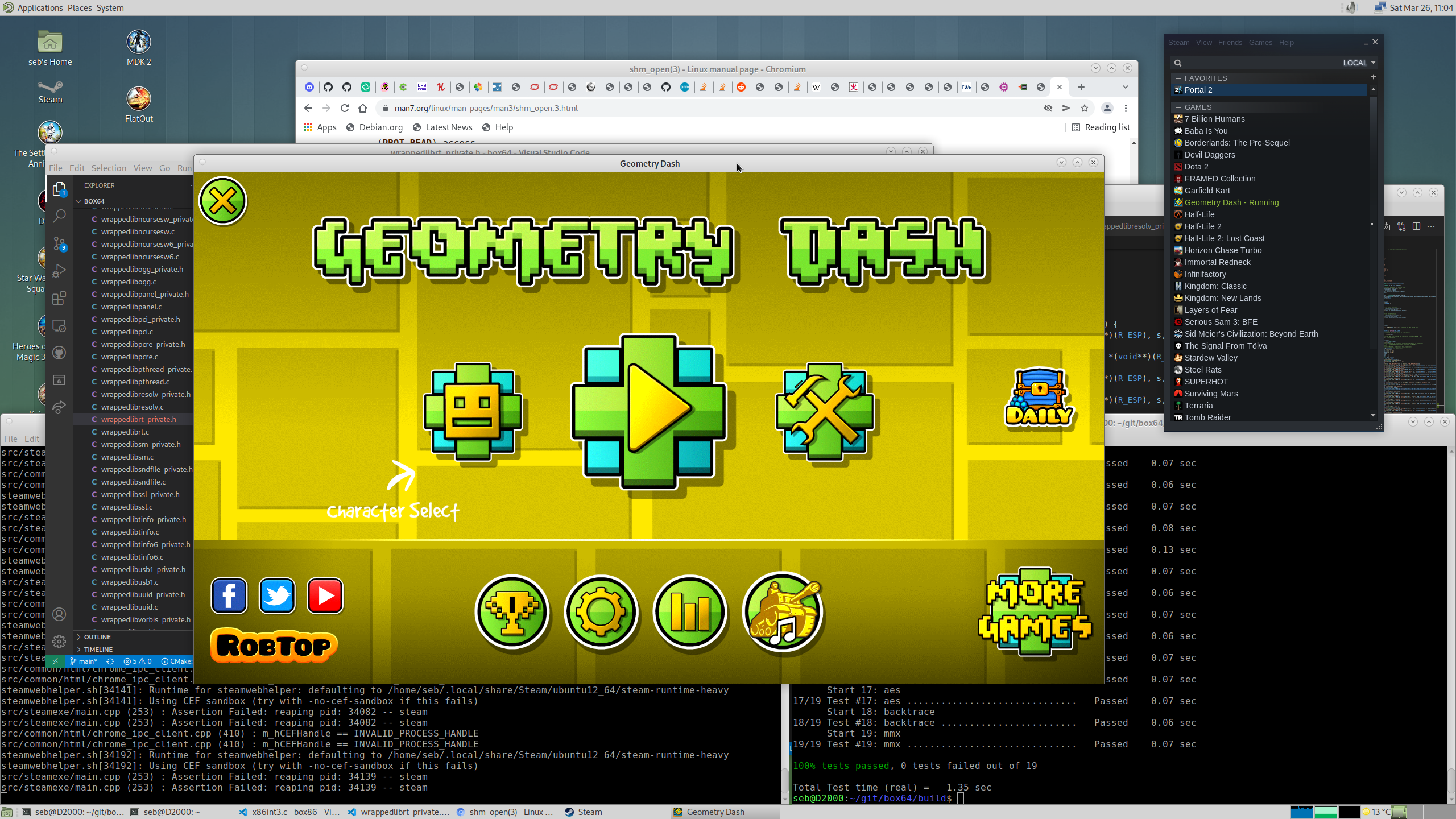Viewport: 1456px width, 819px height.
Task: Collapse the Games section in Steam
Action: [x=1178, y=107]
